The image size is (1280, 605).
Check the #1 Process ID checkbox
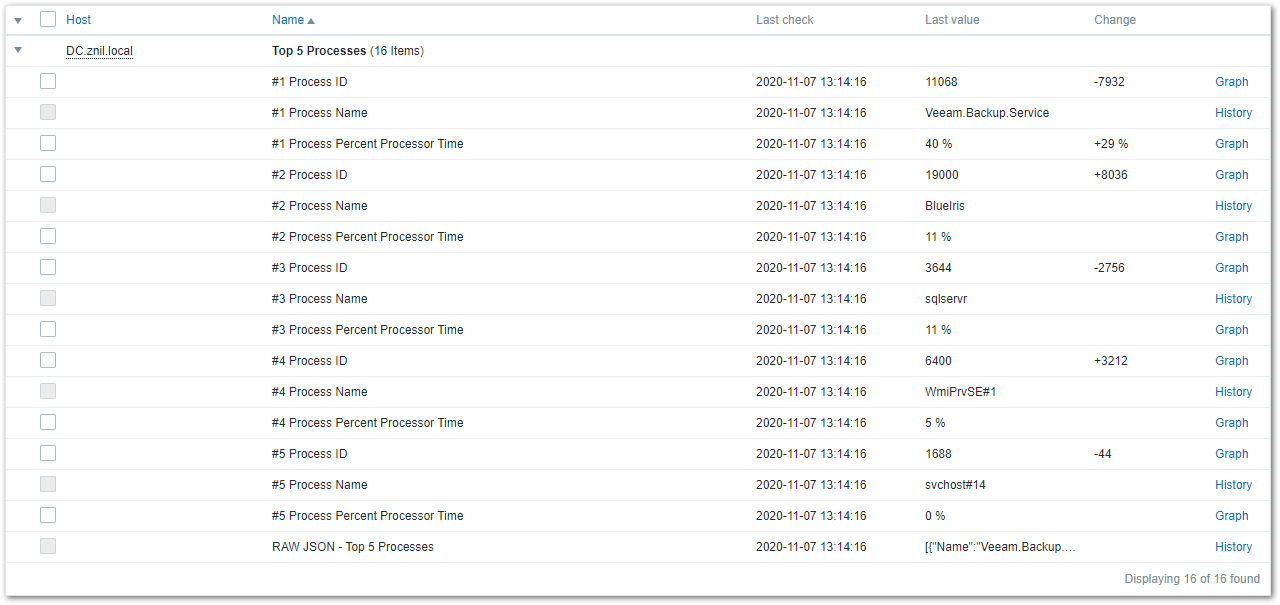[48, 81]
